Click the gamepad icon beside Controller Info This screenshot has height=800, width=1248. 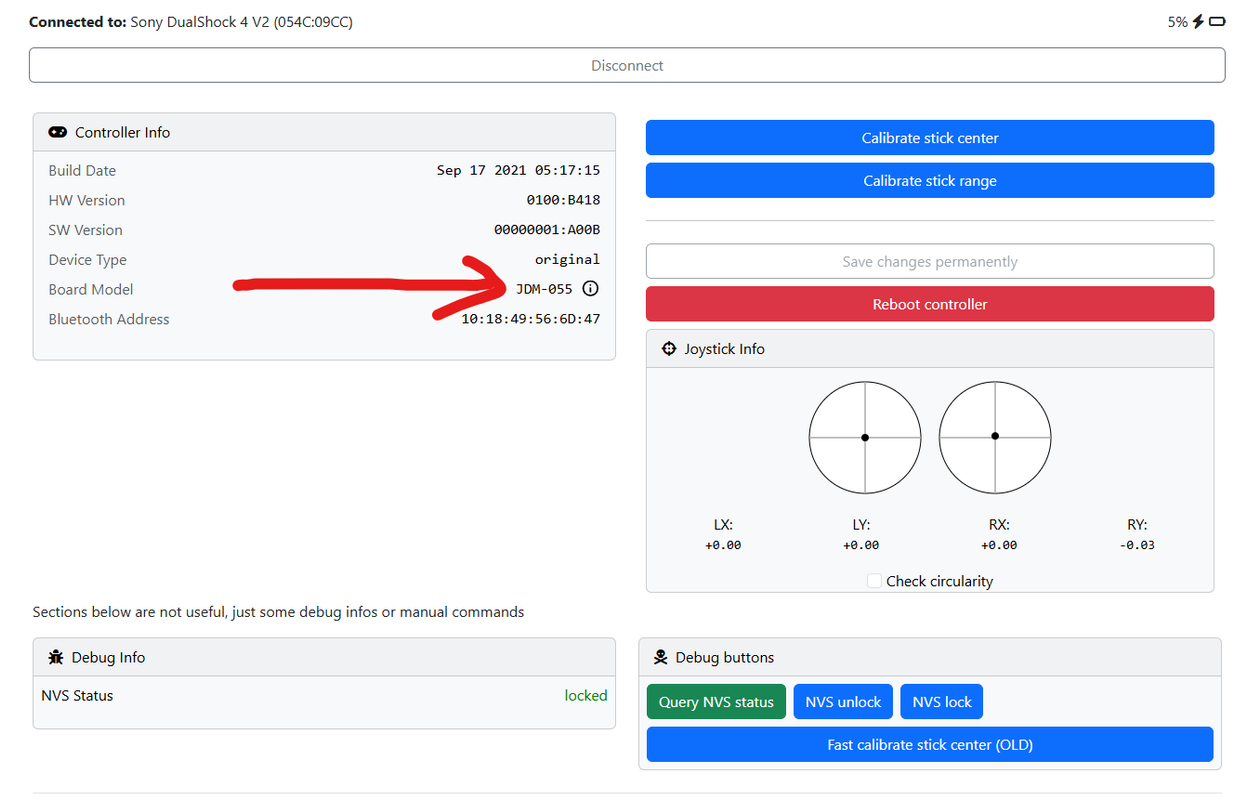(58, 132)
